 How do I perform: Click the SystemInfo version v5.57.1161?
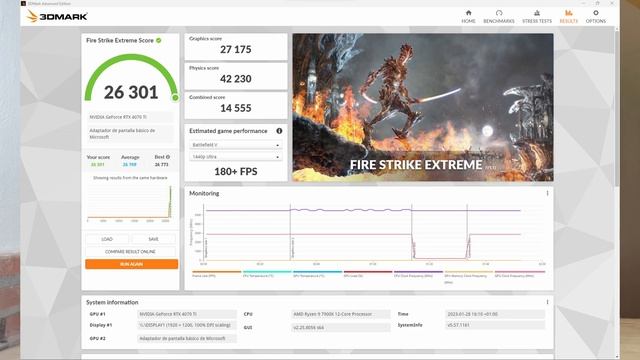(x=495, y=325)
